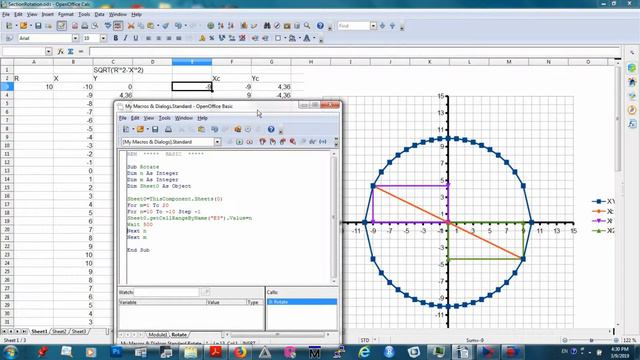Open Sidebar Properties panel icon
Screen dimensions: 640x360
(x=632, y=68)
